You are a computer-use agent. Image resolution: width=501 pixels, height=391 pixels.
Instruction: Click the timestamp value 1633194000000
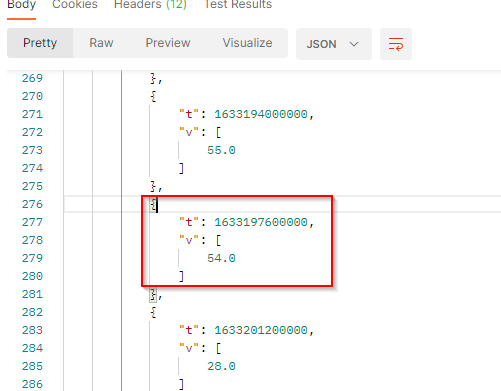261,114
